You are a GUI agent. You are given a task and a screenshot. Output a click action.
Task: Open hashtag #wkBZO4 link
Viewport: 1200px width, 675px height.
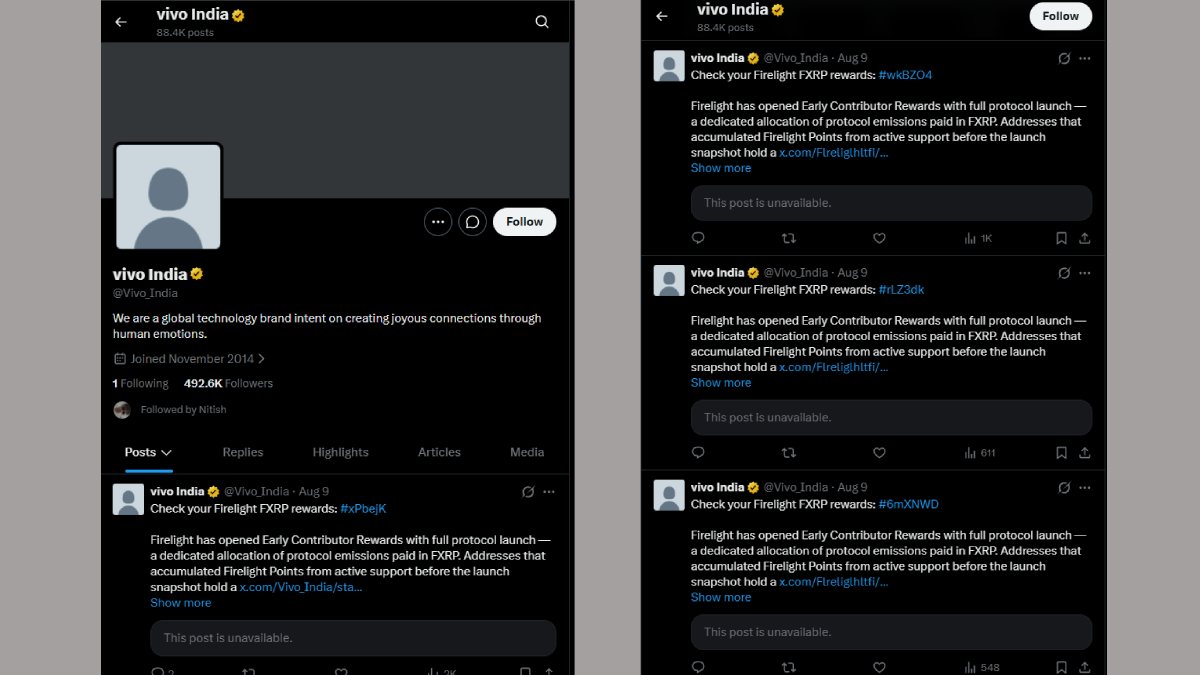(x=905, y=75)
